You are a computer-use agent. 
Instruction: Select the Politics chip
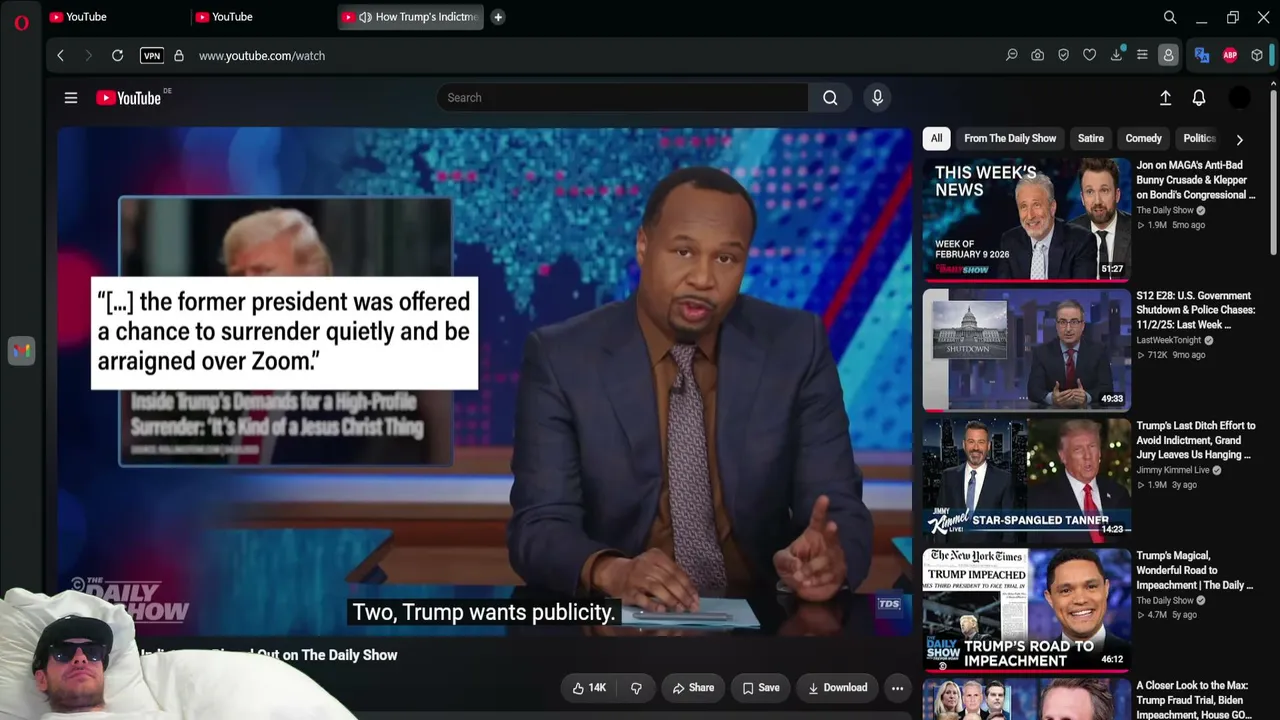(x=1198, y=139)
